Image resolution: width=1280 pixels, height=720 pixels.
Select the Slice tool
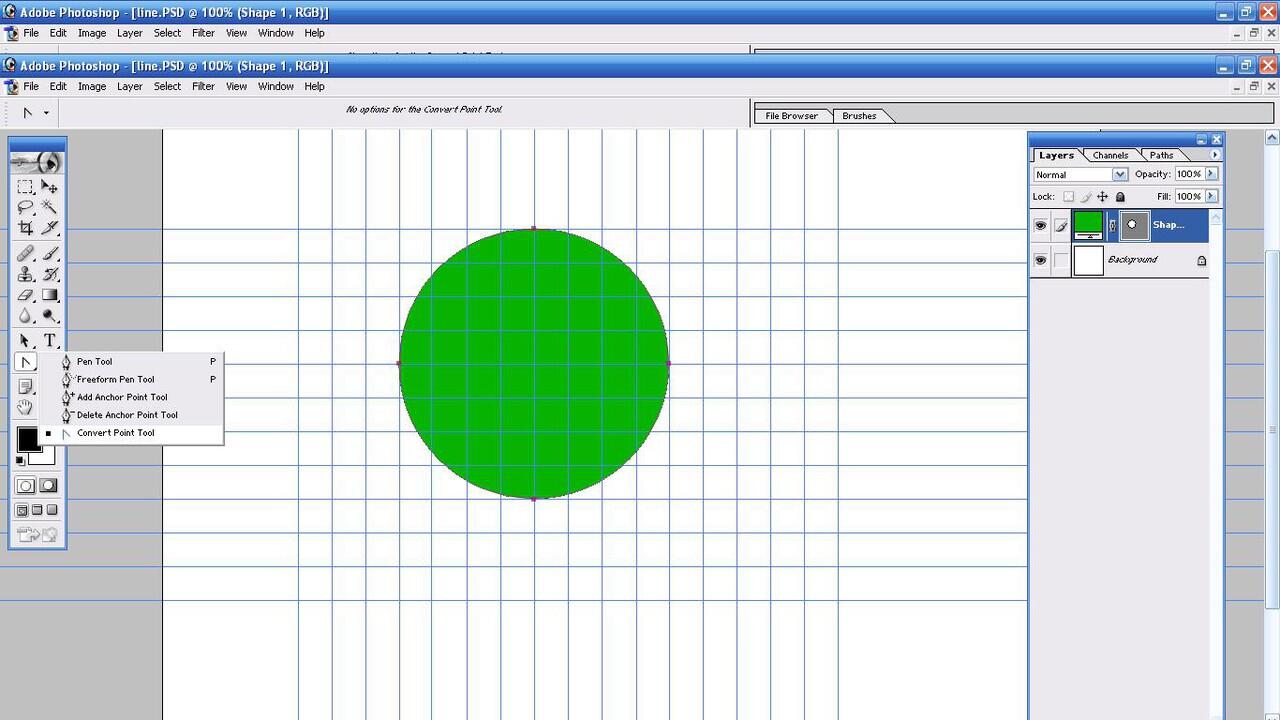click(x=49, y=228)
